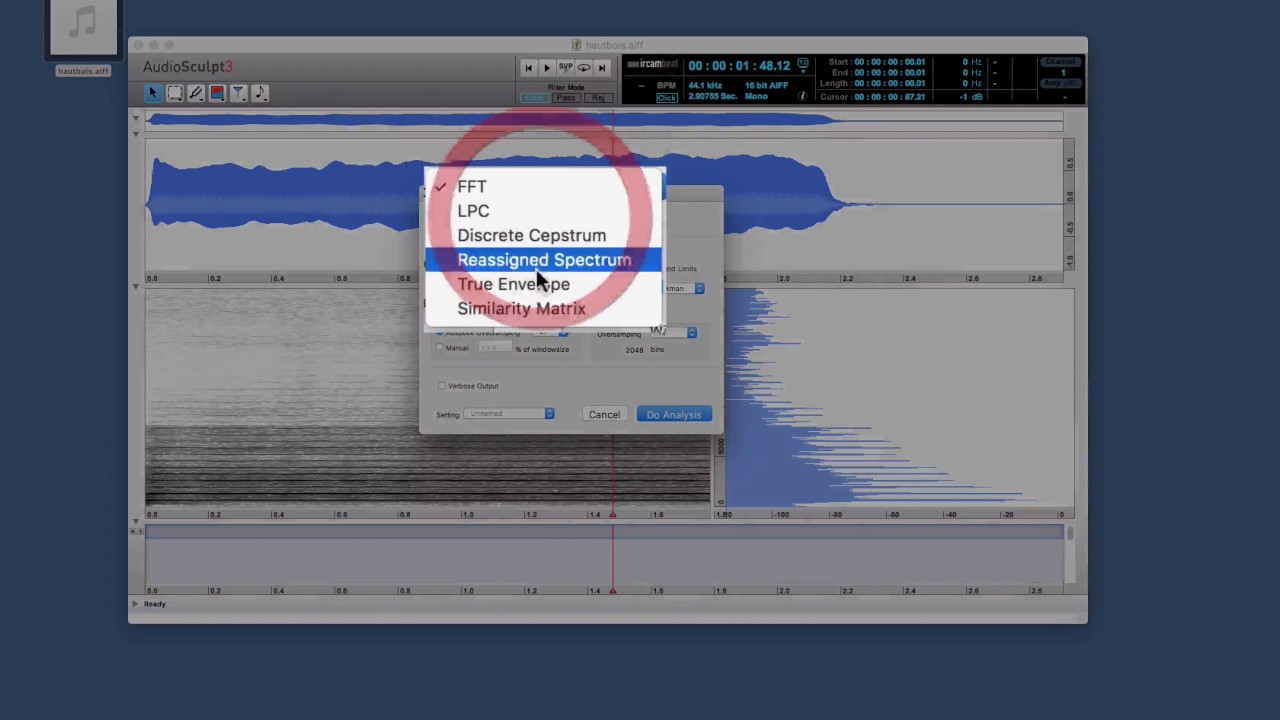Click the Length time value
The height and width of the screenshot is (720, 1280).
pos(890,85)
